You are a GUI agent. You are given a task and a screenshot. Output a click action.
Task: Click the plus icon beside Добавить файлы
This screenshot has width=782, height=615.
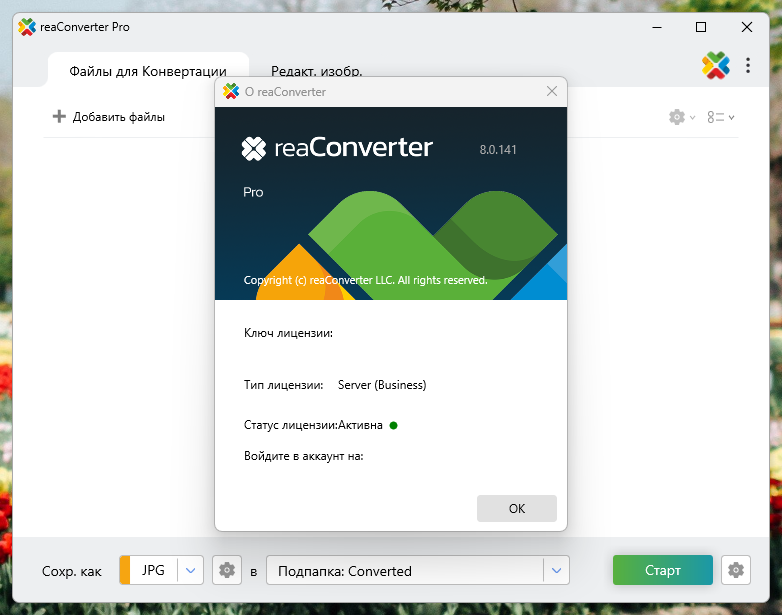pyautogui.click(x=59, y=116)
